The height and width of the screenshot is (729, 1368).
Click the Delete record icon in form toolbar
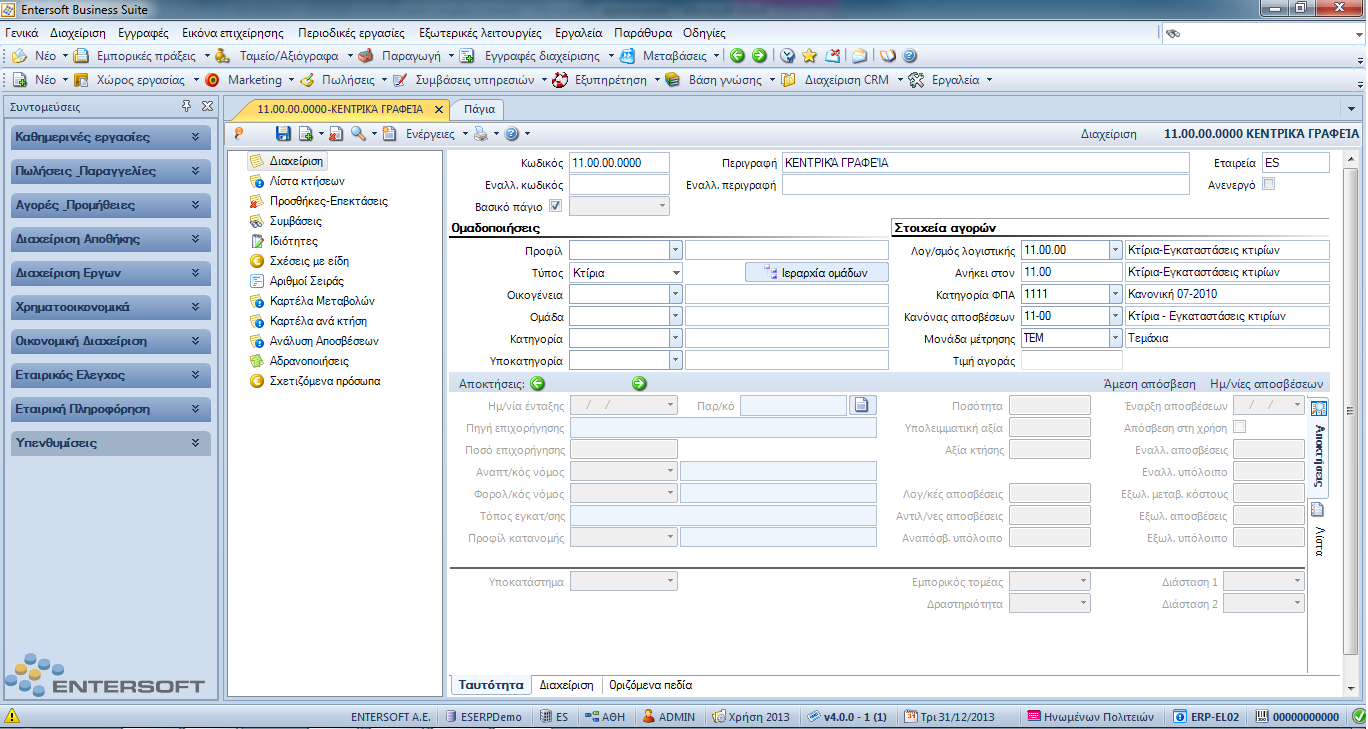coord(336,133)
